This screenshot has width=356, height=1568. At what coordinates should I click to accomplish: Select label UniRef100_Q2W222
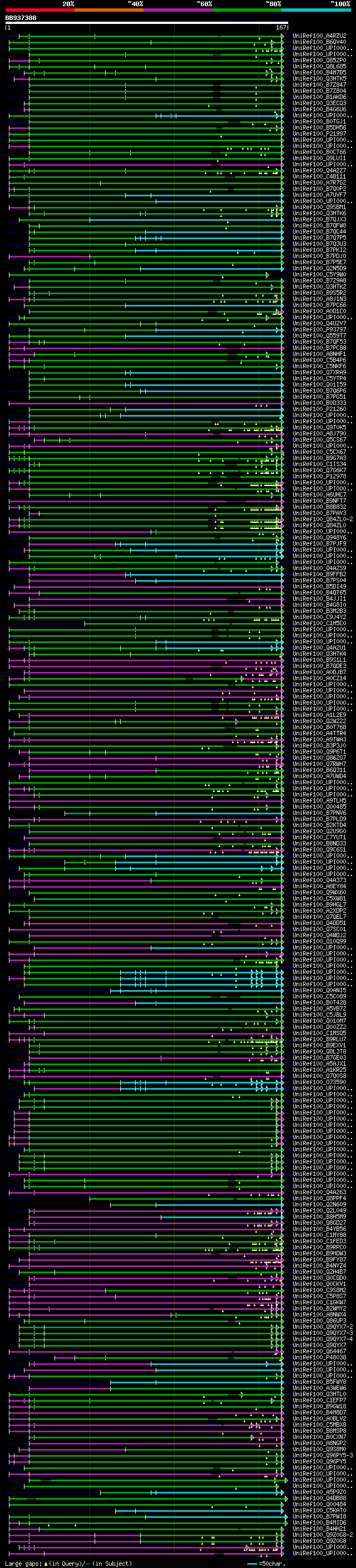click(x=319, y=721)
